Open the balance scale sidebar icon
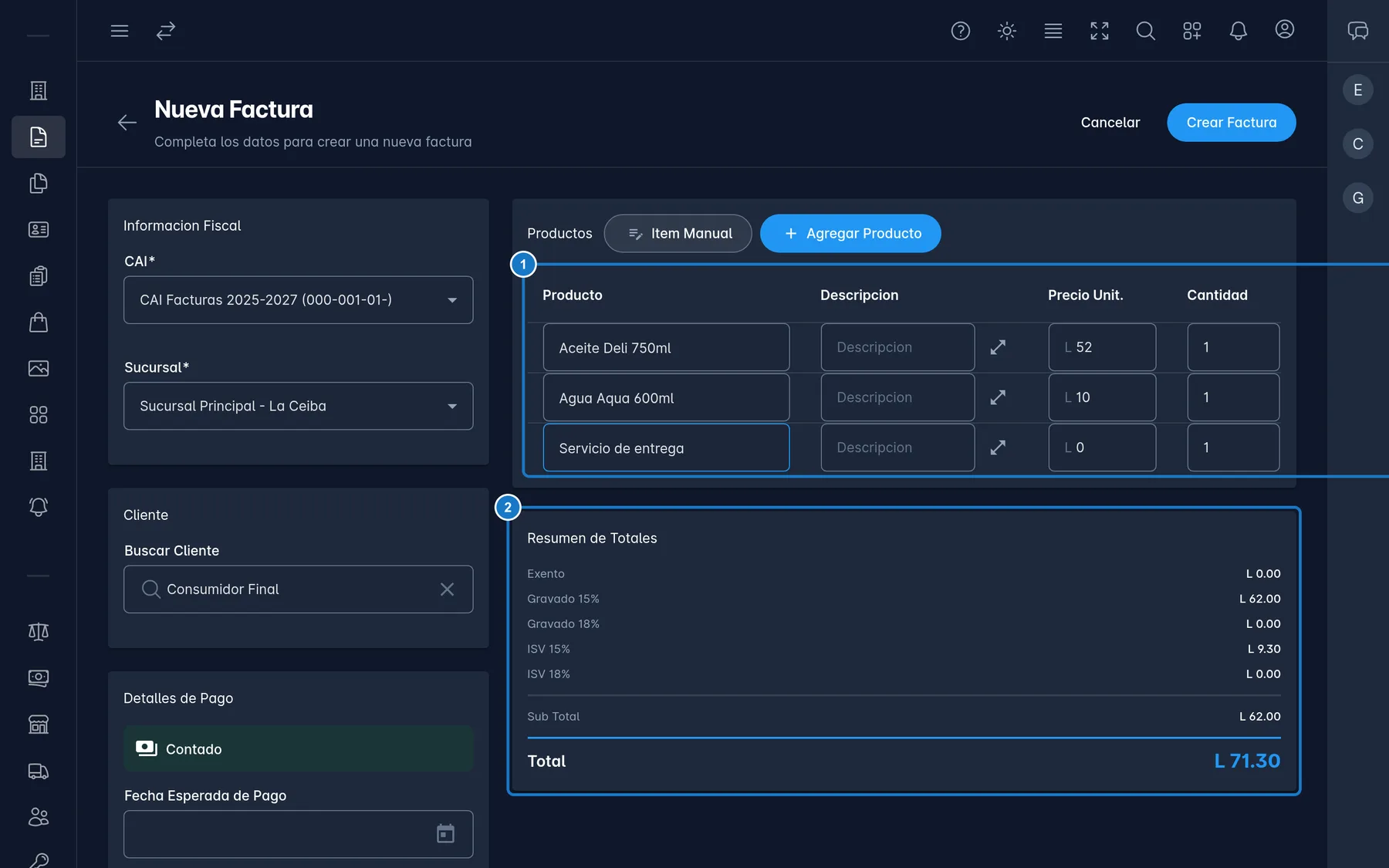The width and height of the screenshot is (1389, 868). pyautogui.click(x=39, y=632)
